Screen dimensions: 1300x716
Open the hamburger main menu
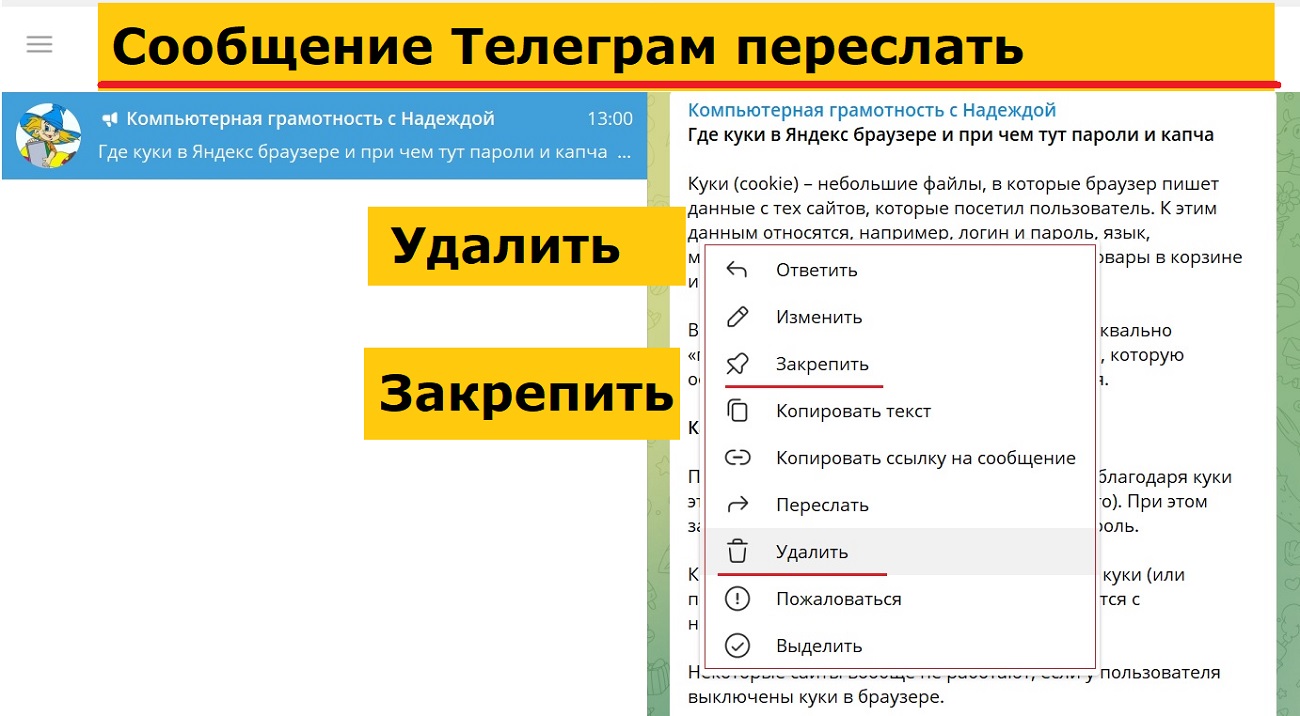pos(39,45)
